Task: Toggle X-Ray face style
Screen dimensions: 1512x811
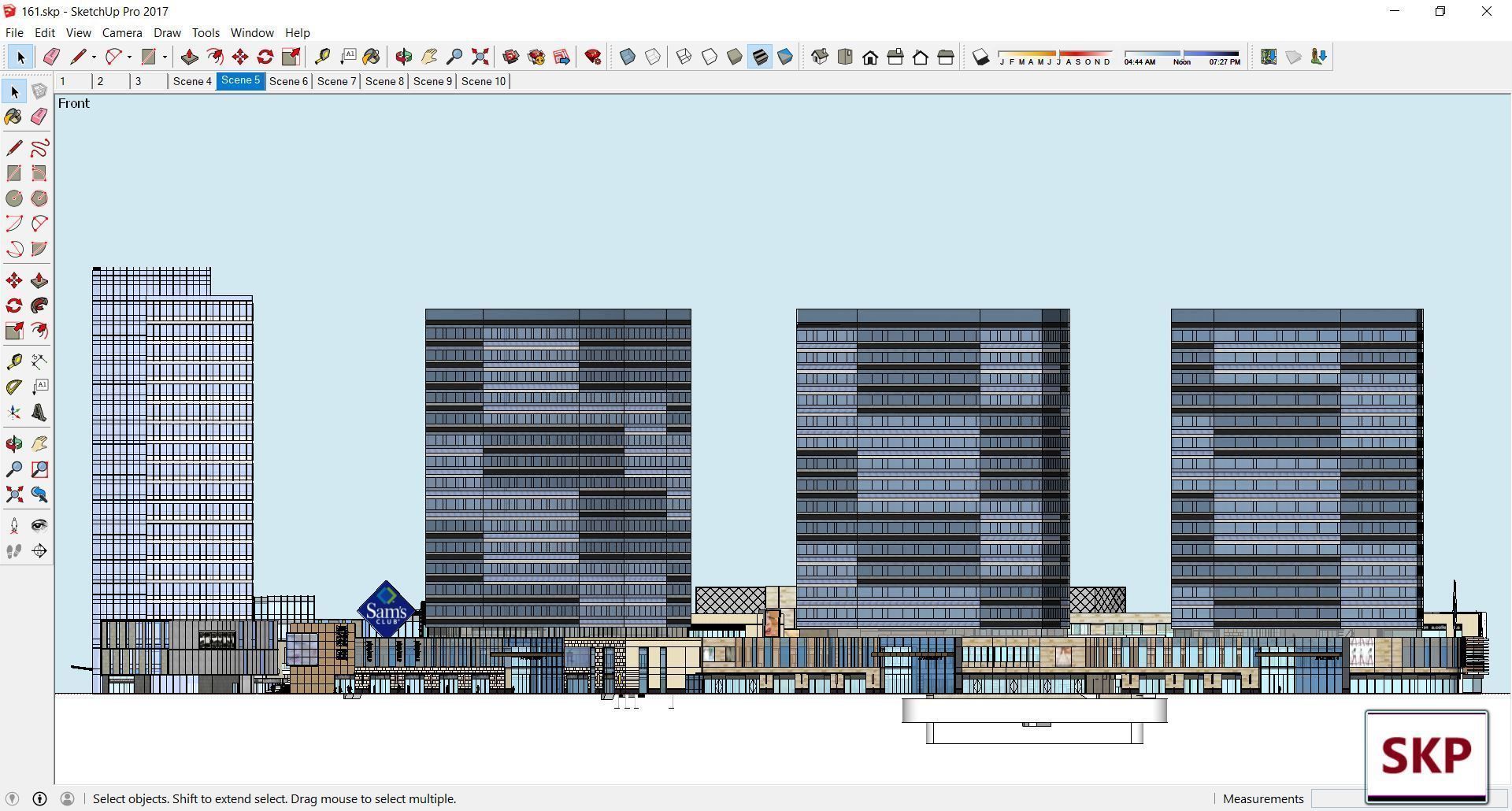Action: (x=628, y=57)
